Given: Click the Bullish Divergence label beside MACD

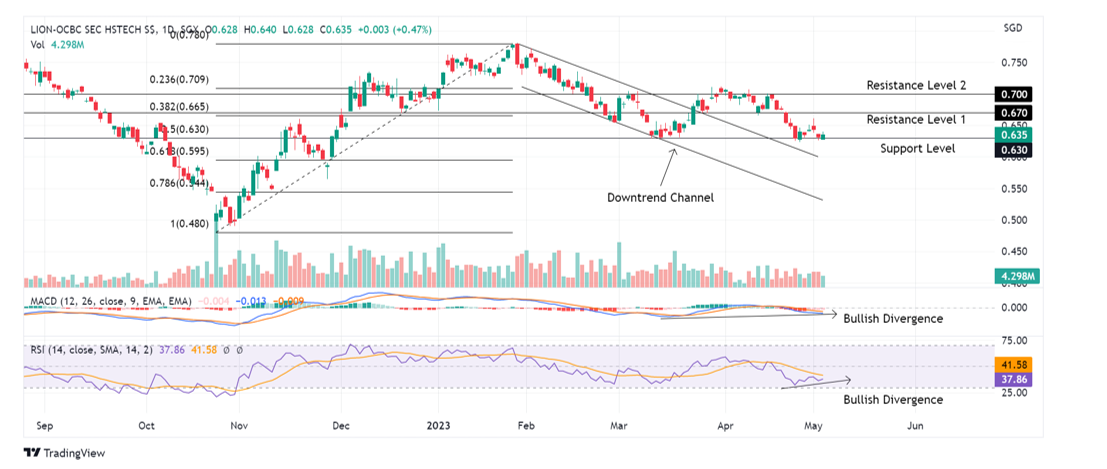Looking at the screenshot, I should coord(892,319).
